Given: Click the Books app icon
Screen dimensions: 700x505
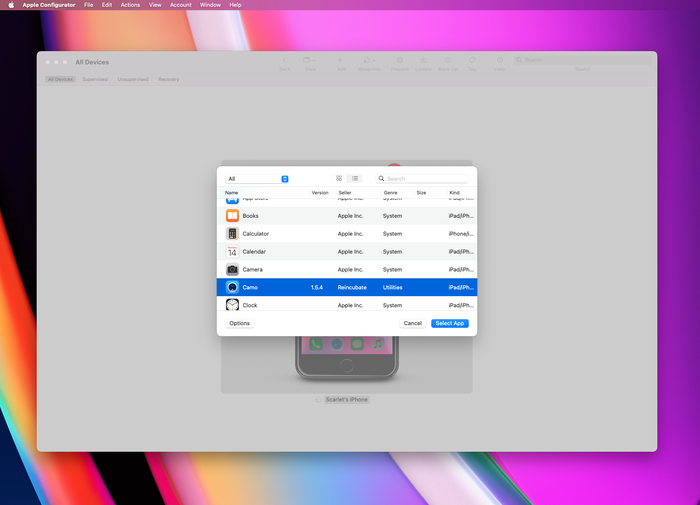Looking at the screenshot, I should pos(232,216).
